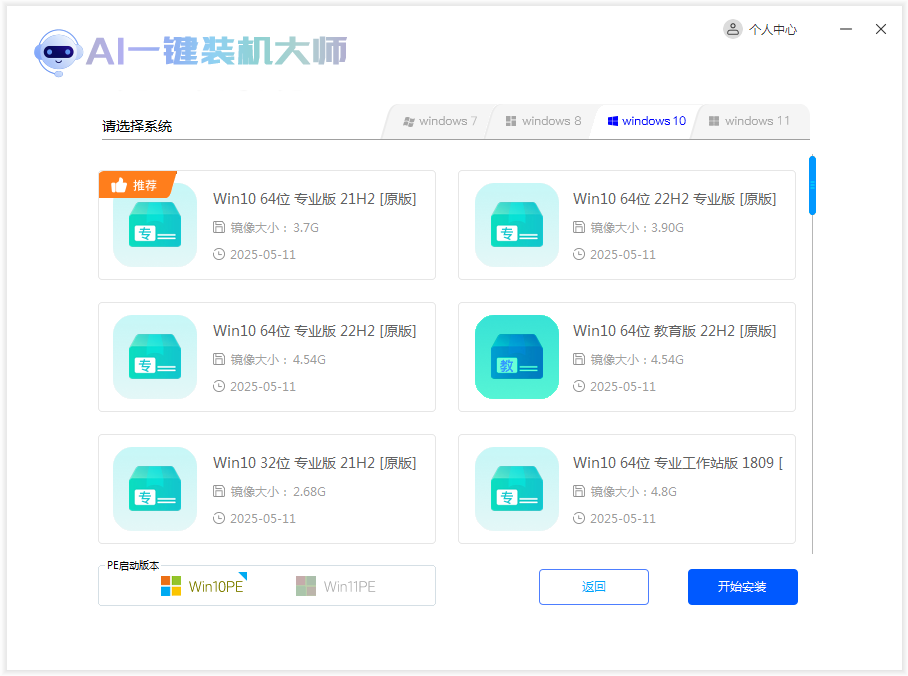908x676 pixels.
Task: Open 个人中心 link
Action: [x=772, y=30]
